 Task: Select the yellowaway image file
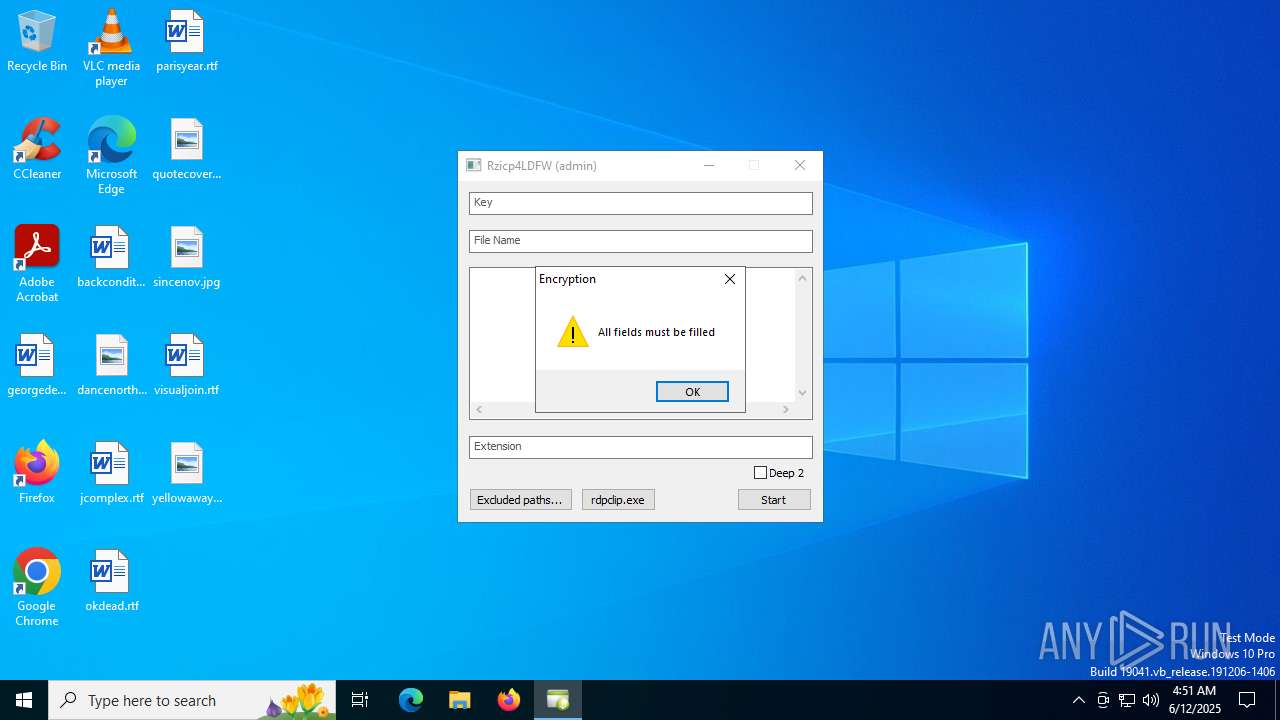point(186,473)
